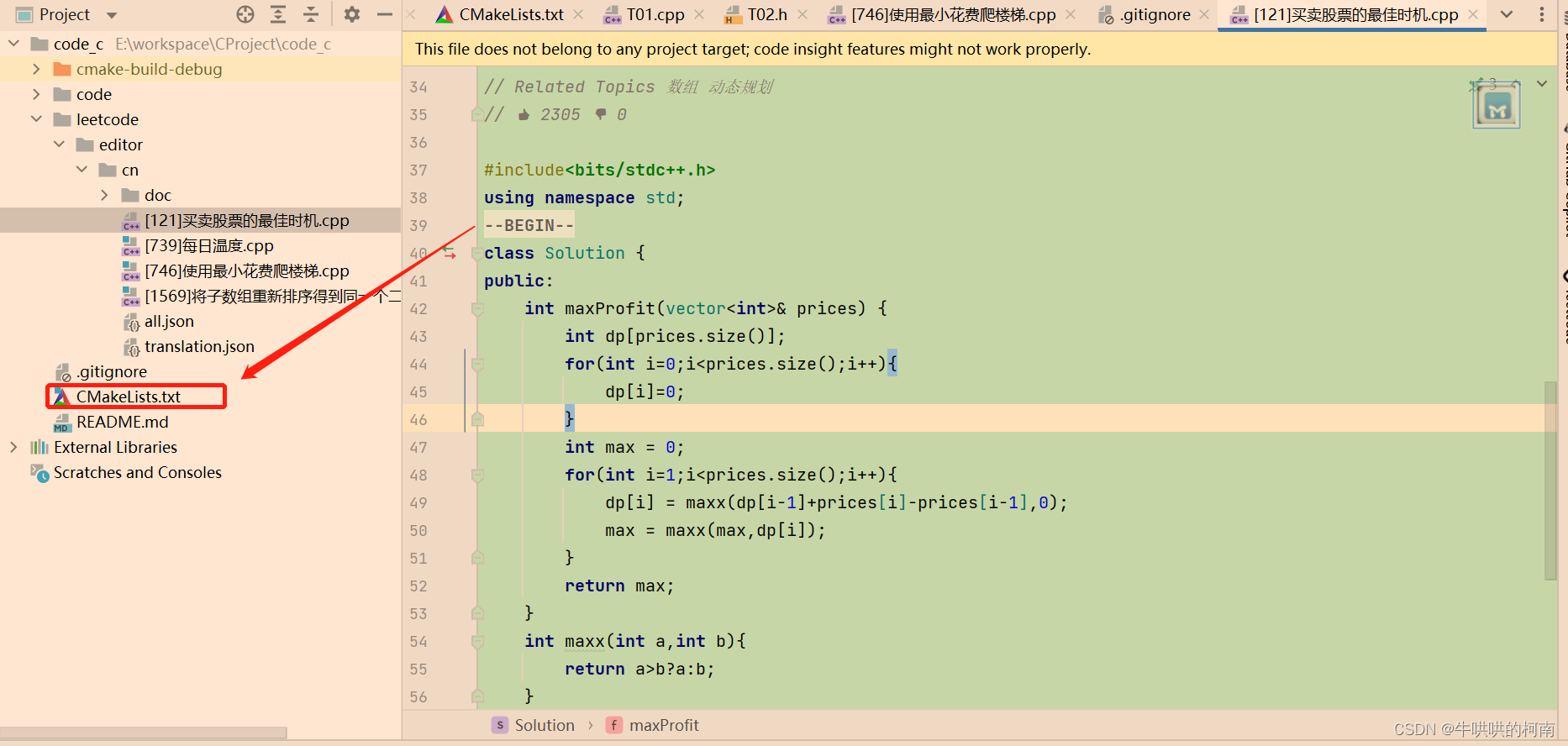The width and height of the screenshot is (1568, 746).
Task: Click maxProfit in the breadcrumb bar
Action: tap(664, 725)
